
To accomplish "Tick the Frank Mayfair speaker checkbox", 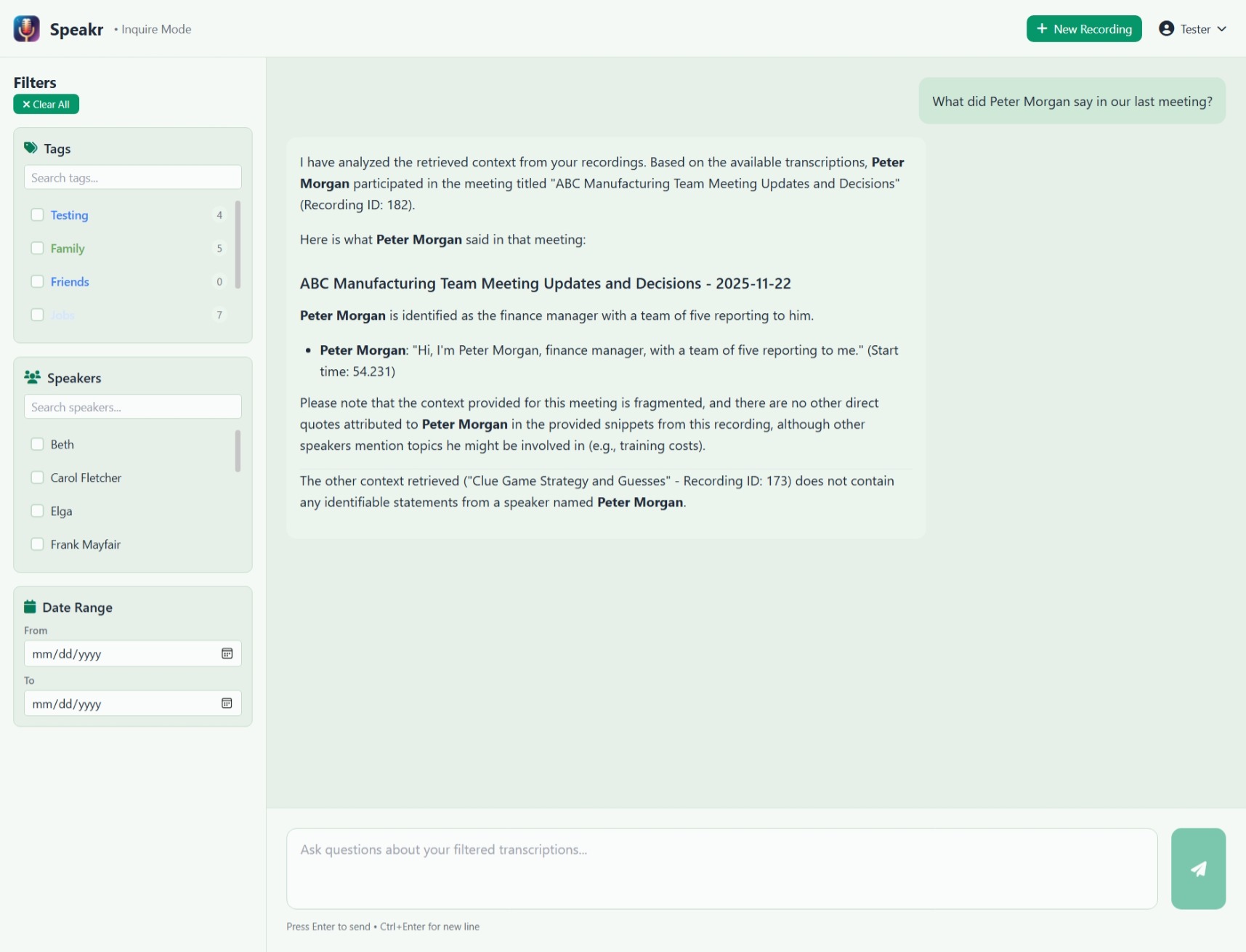I will [38, 544].
